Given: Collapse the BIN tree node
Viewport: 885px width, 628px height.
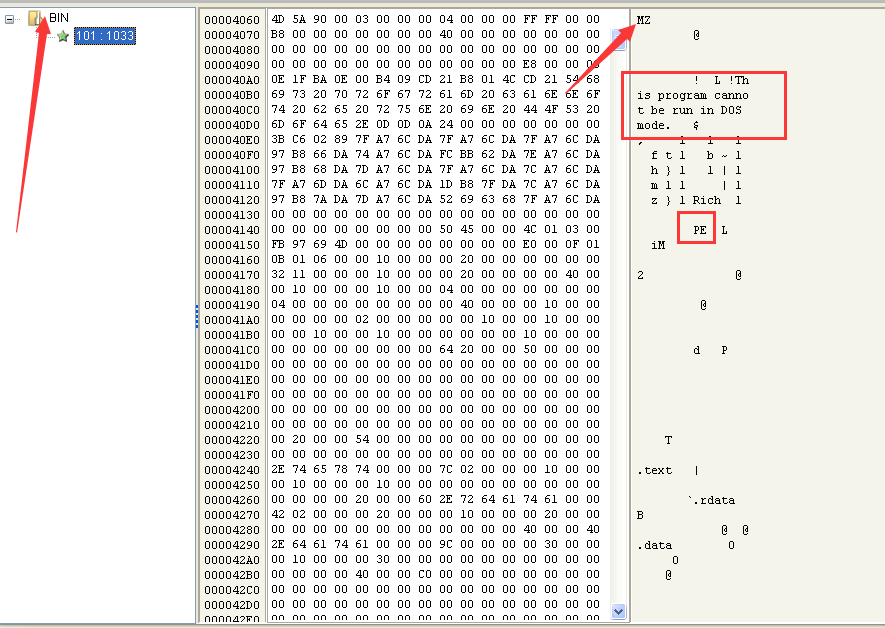Looking at the screenshot, I should point(10,18).
